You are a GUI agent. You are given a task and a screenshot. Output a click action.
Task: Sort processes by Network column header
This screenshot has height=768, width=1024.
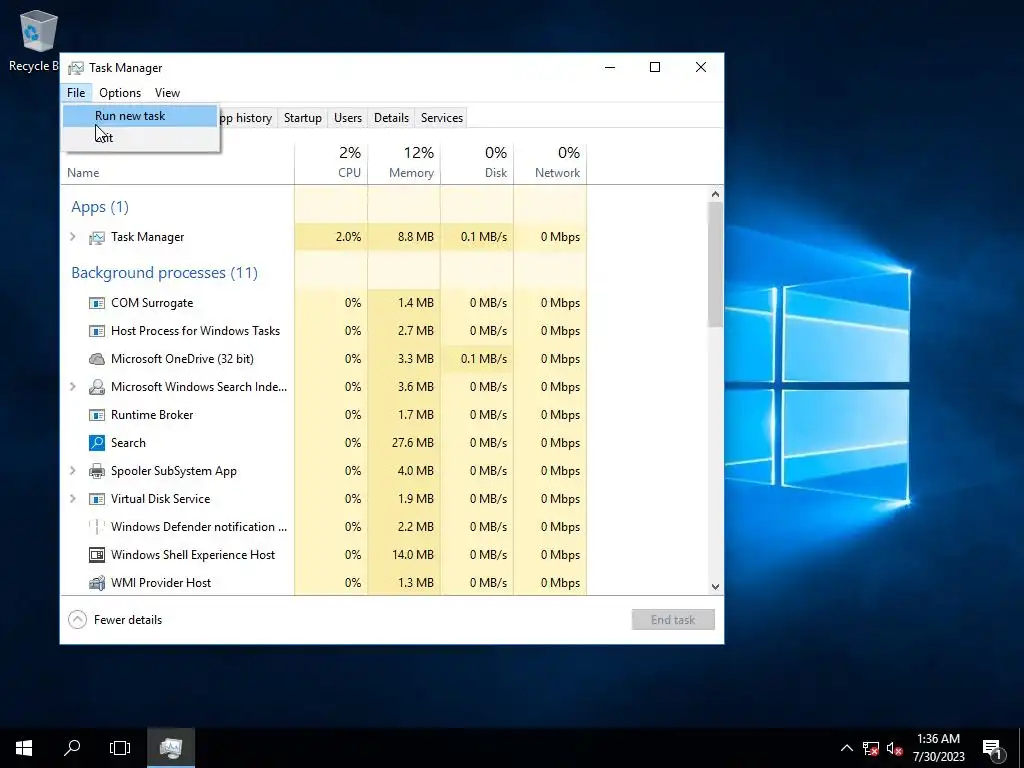551,163
